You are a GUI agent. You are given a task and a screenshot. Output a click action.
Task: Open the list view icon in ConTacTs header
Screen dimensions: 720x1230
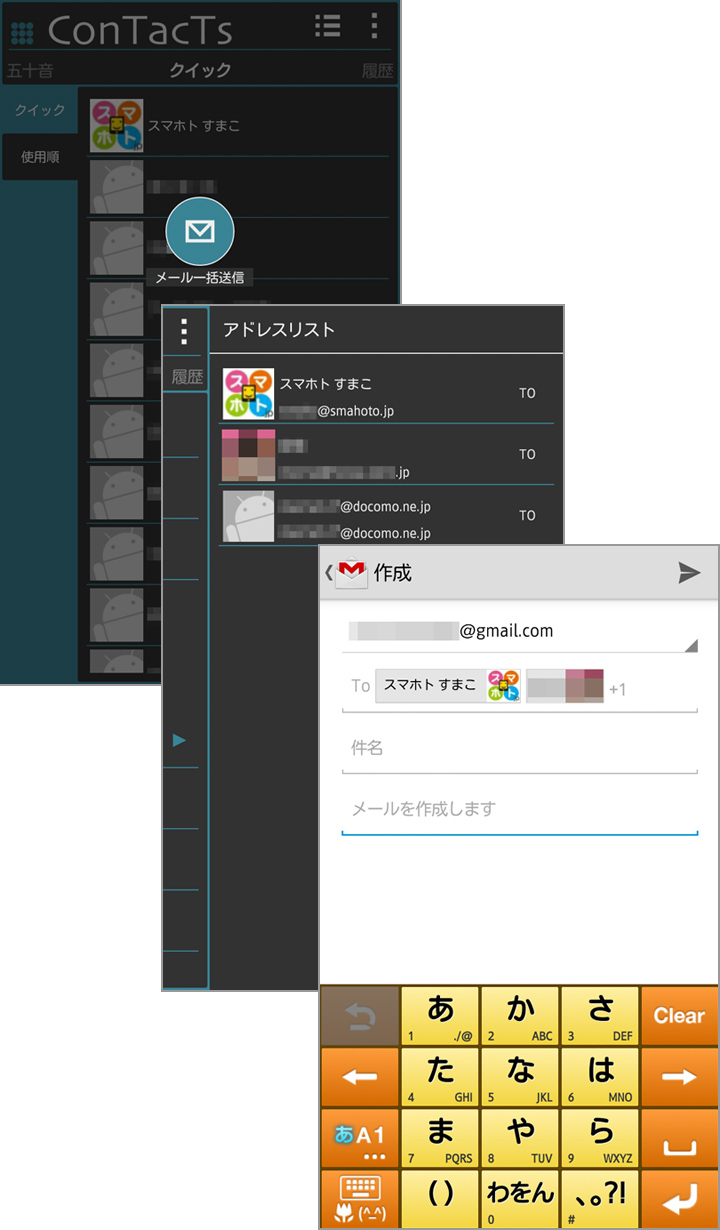(x=327, y=27)
